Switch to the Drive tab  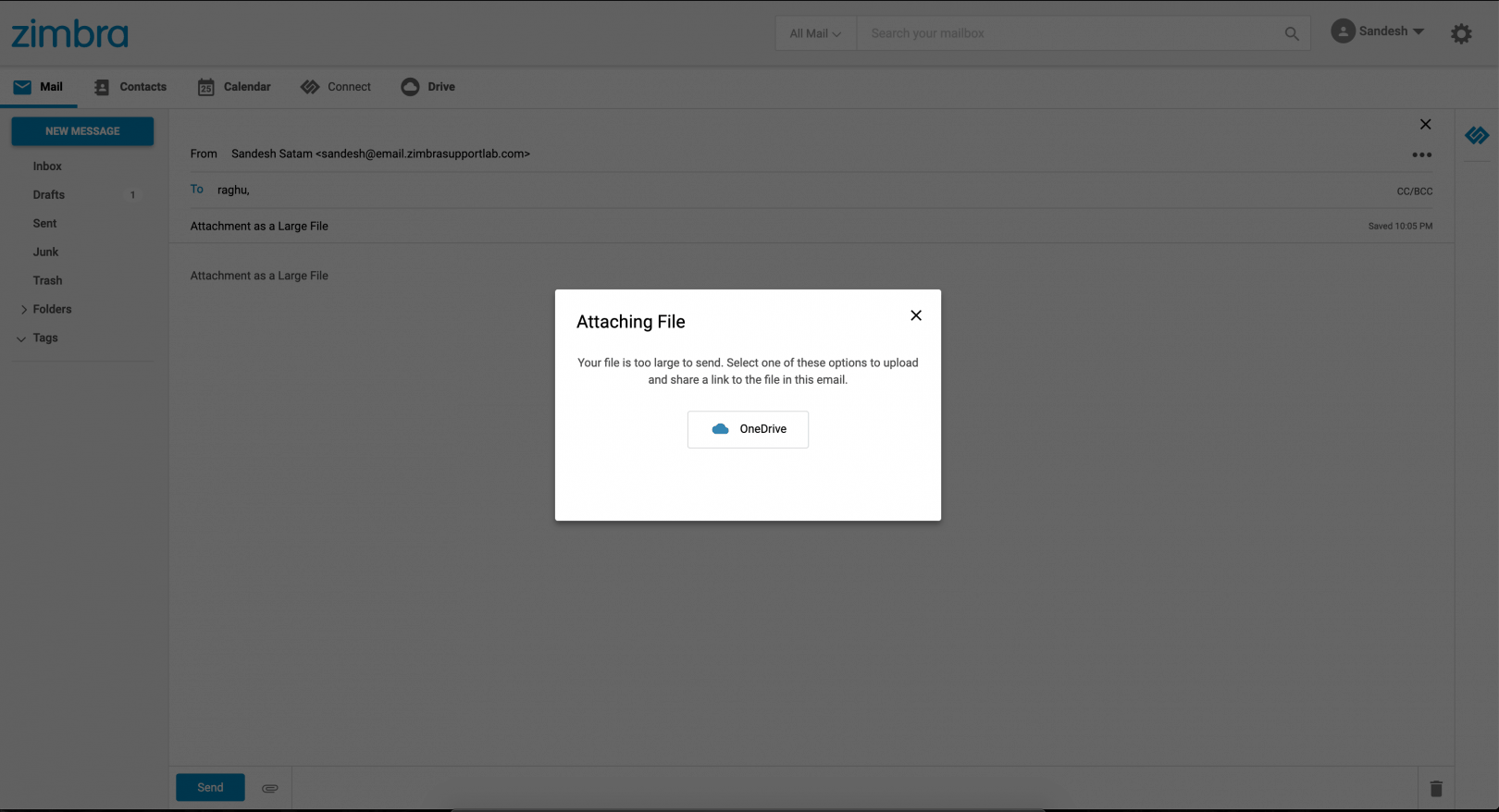point(428,87)
